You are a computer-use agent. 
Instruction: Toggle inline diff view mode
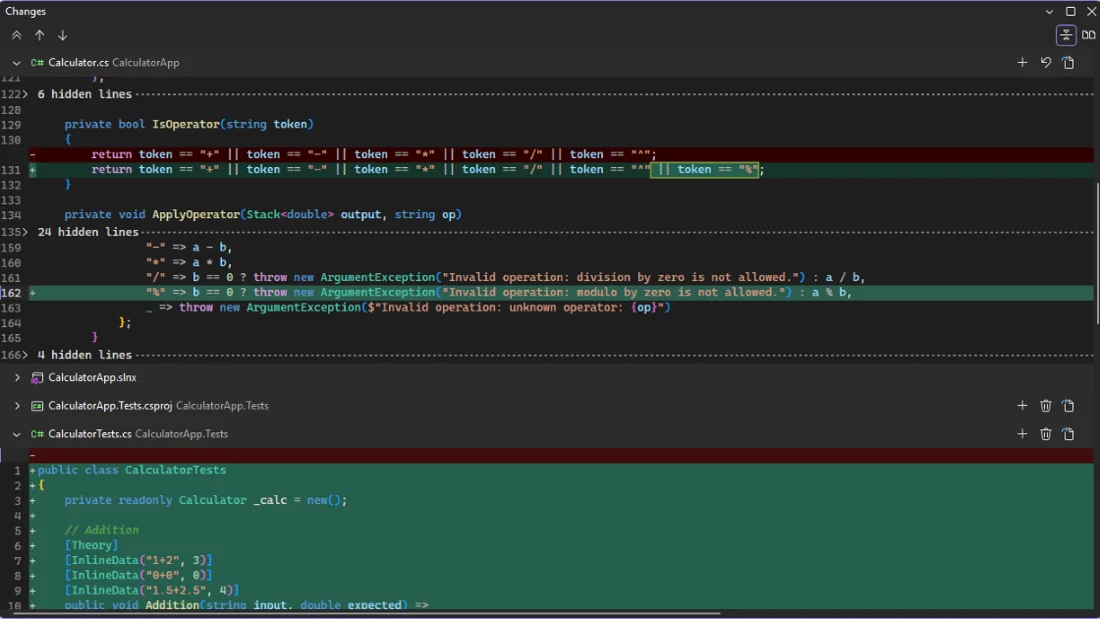point(1066,35)
